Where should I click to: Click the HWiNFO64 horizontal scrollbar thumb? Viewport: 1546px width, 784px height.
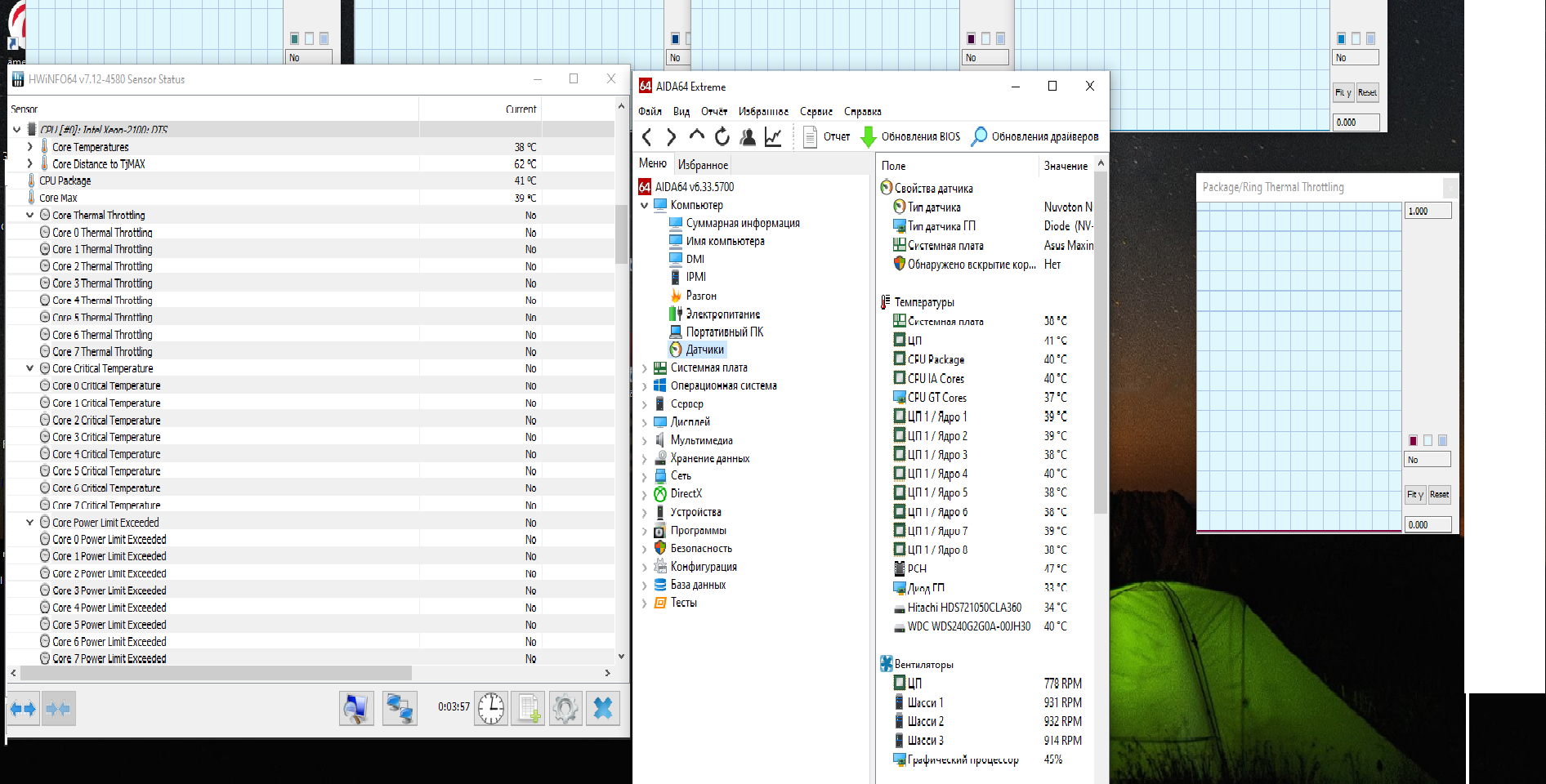click(x=216, y=673)
